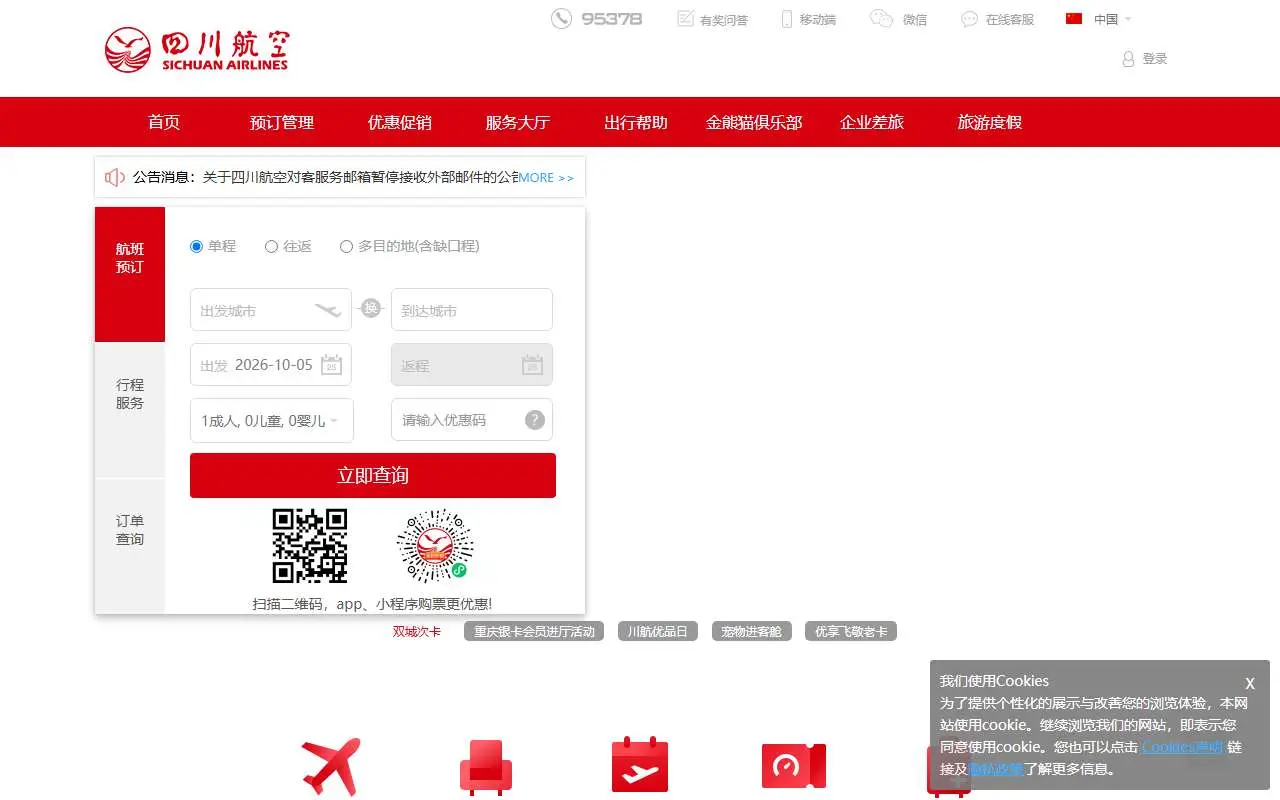Image resolution: width=1280 pixels, height=800 pixels.
Task: Click the 重庆银卡会员进厅活动 tag
Action: pyautogui.click(x=534, y=631)
